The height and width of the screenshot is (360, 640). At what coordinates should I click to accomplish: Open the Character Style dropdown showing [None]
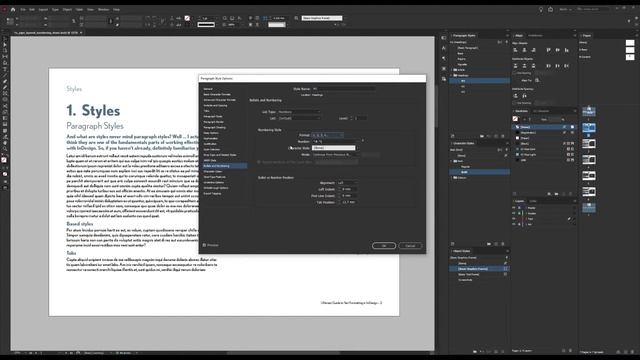pyautogui.click(x=333, y=148)
